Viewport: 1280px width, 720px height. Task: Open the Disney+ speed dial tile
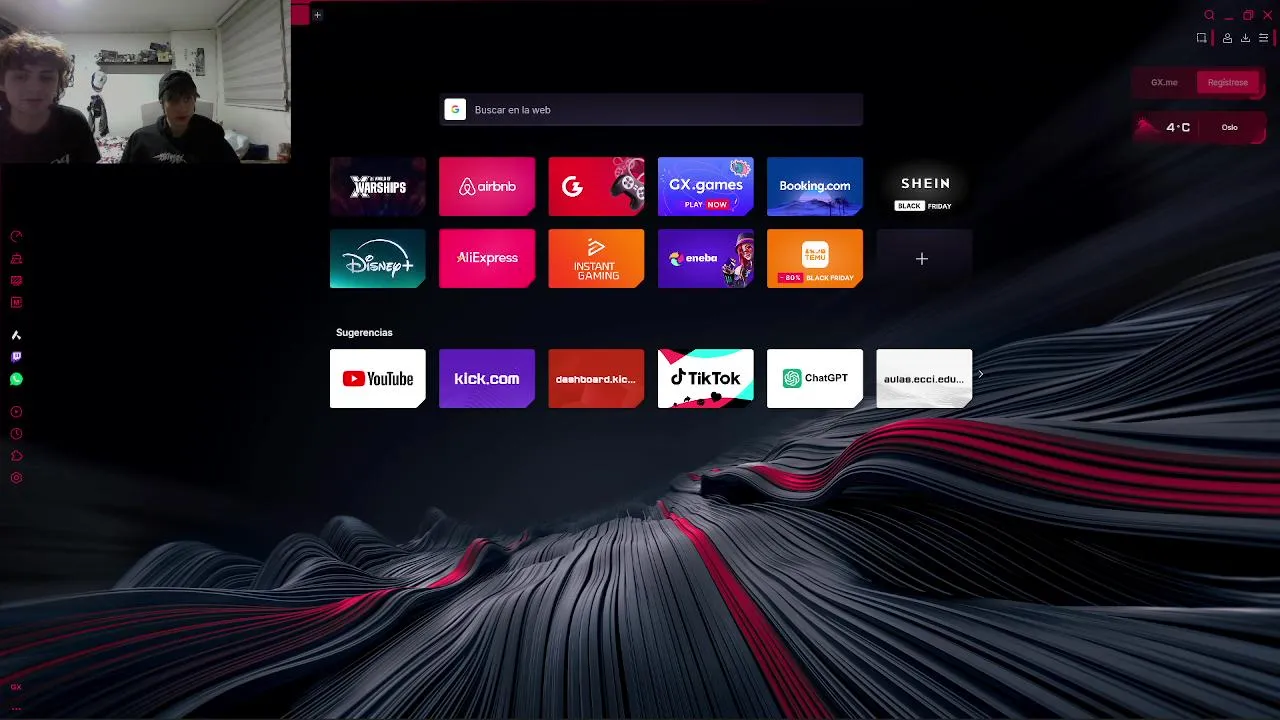pyautogui.click(x=378, y=259)
